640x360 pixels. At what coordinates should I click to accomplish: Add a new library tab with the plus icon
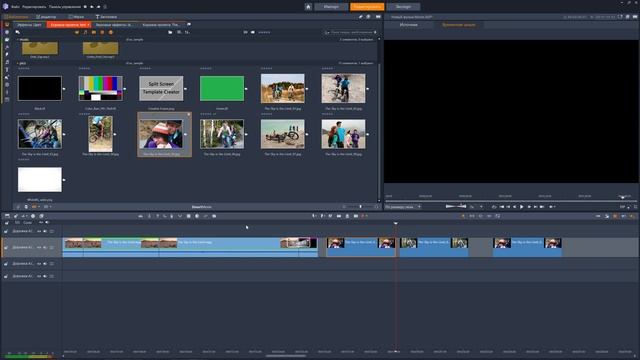point(189,24)
